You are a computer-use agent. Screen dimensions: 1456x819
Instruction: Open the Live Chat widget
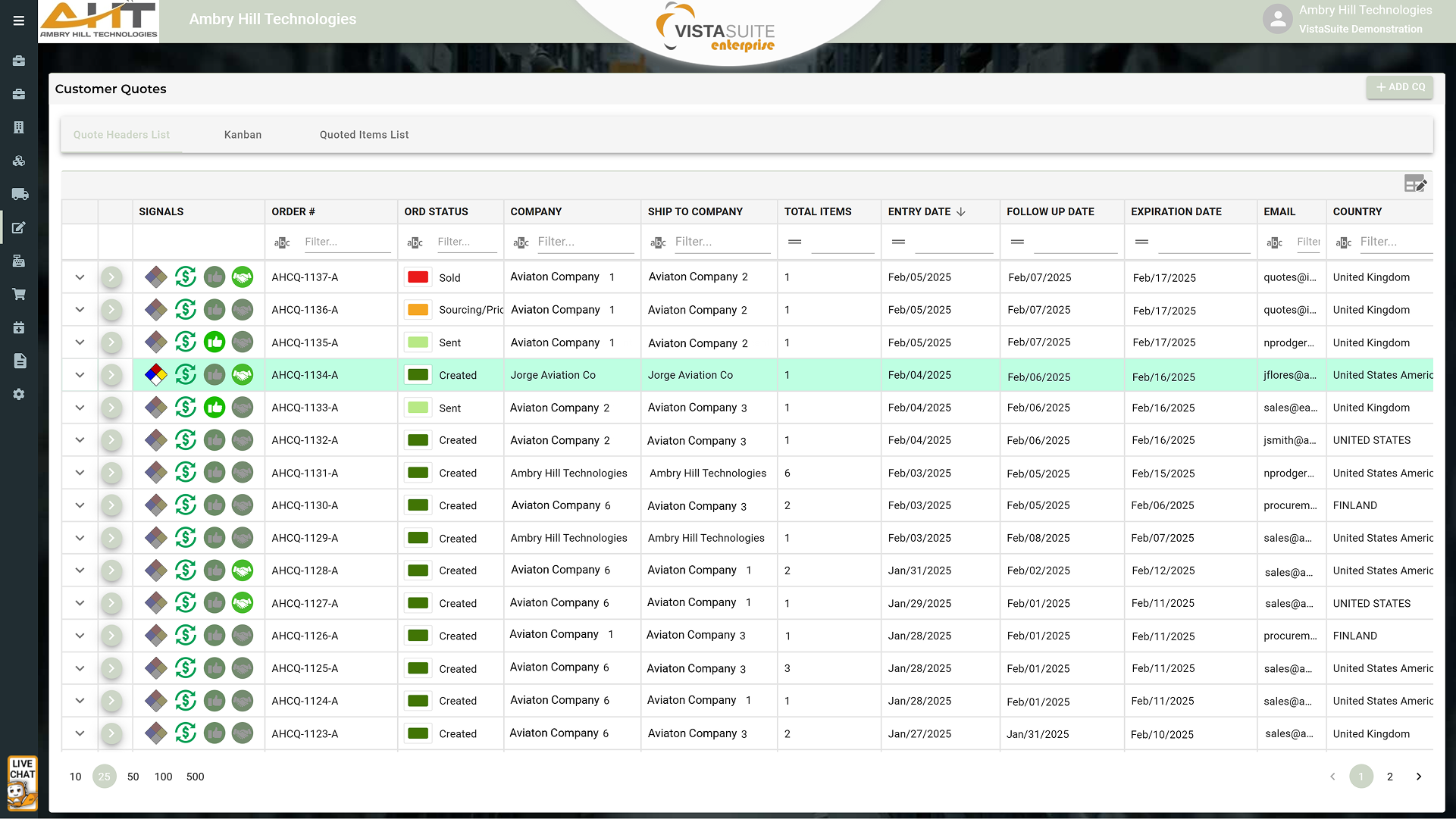click(x=22, y=783)
